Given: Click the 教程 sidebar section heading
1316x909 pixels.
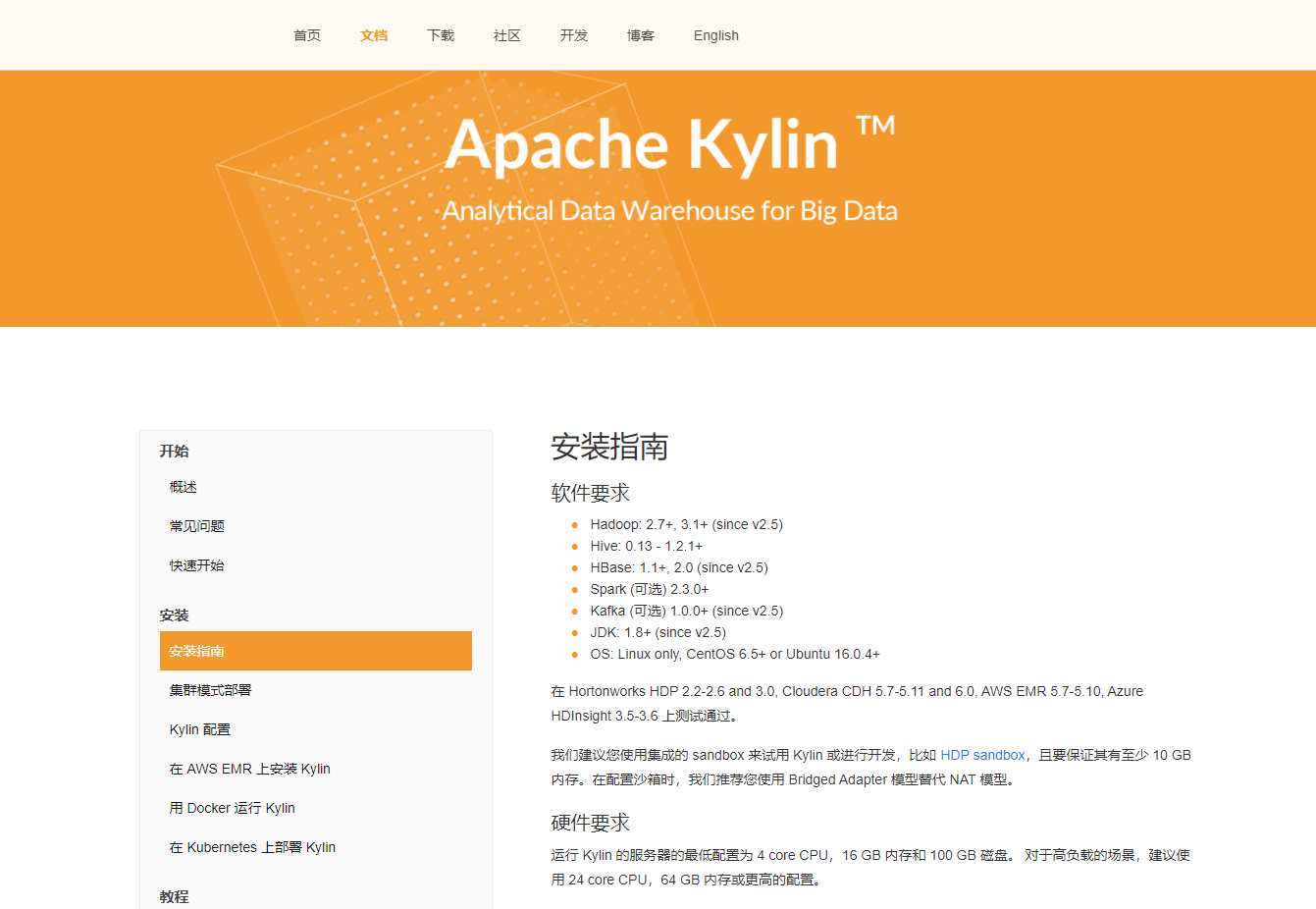Looking at the screenshot, I should pyautogui.click(x=175, y=896).
